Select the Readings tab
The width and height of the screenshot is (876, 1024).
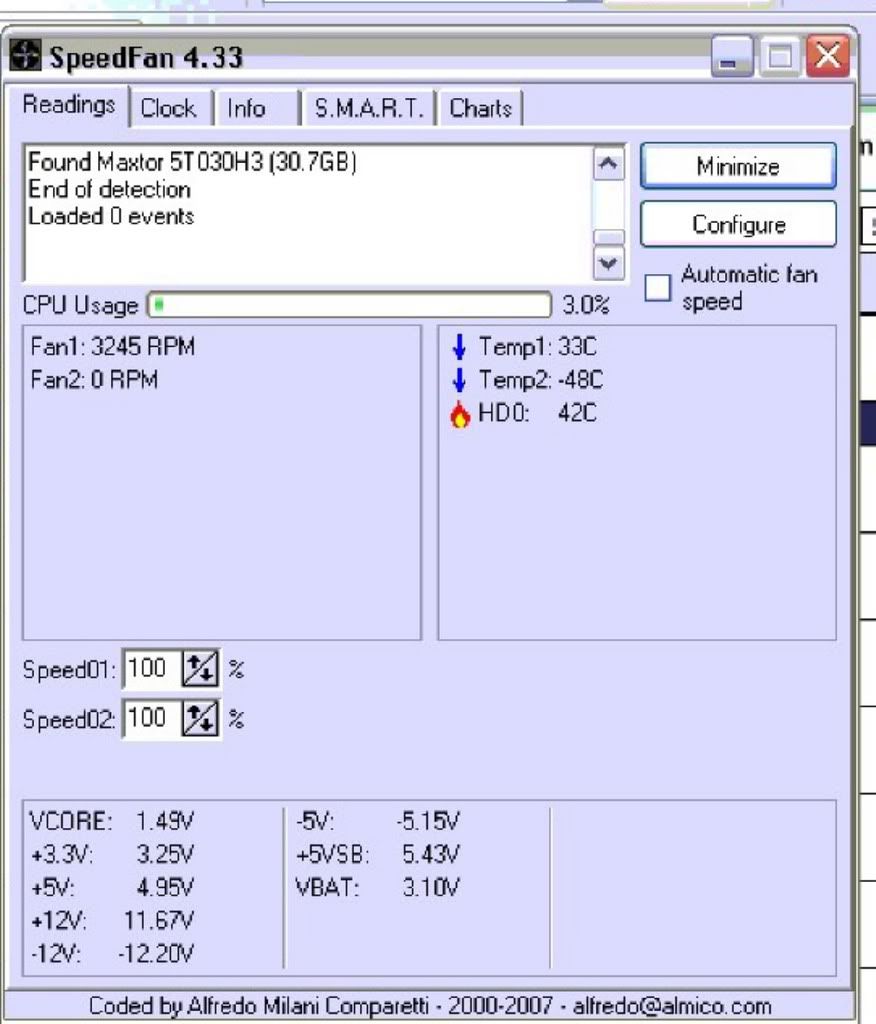pos(69,105)
